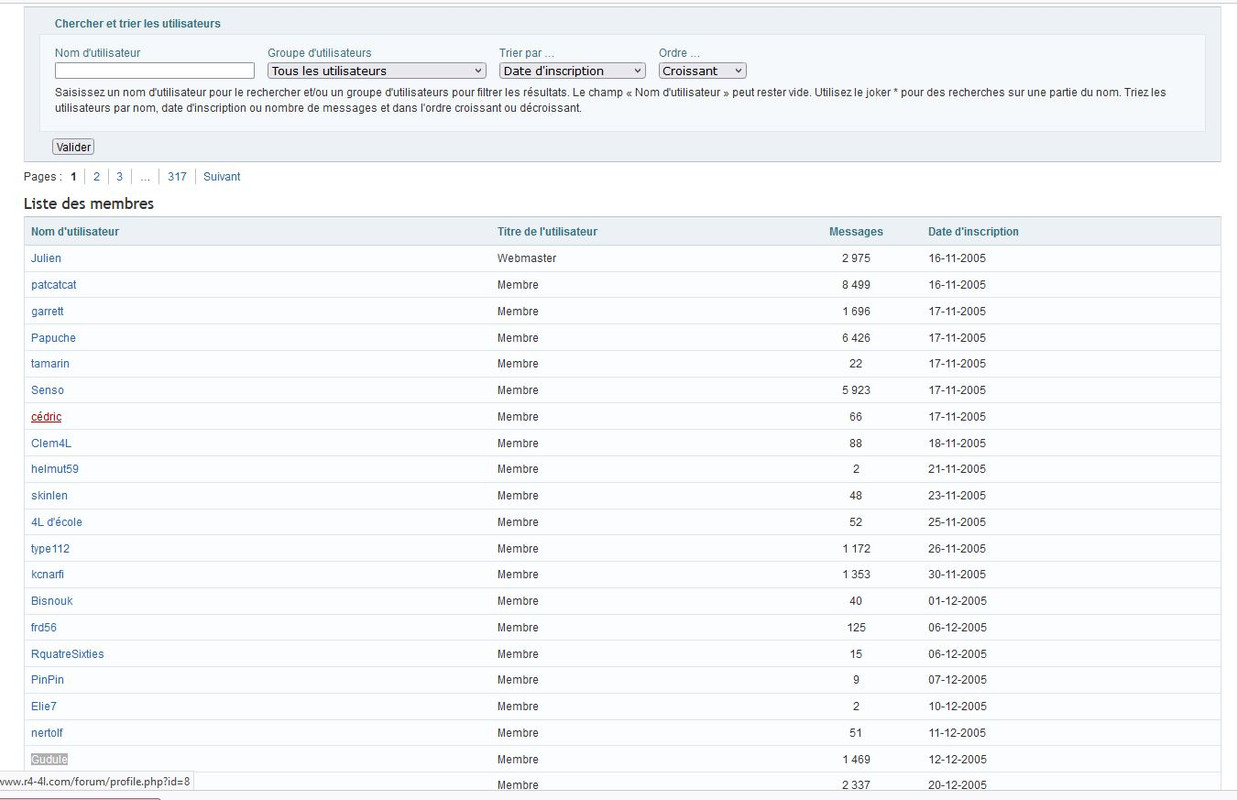Go to page 3 of members
This screenshot has height=800, width=1237.
(119, 176)
